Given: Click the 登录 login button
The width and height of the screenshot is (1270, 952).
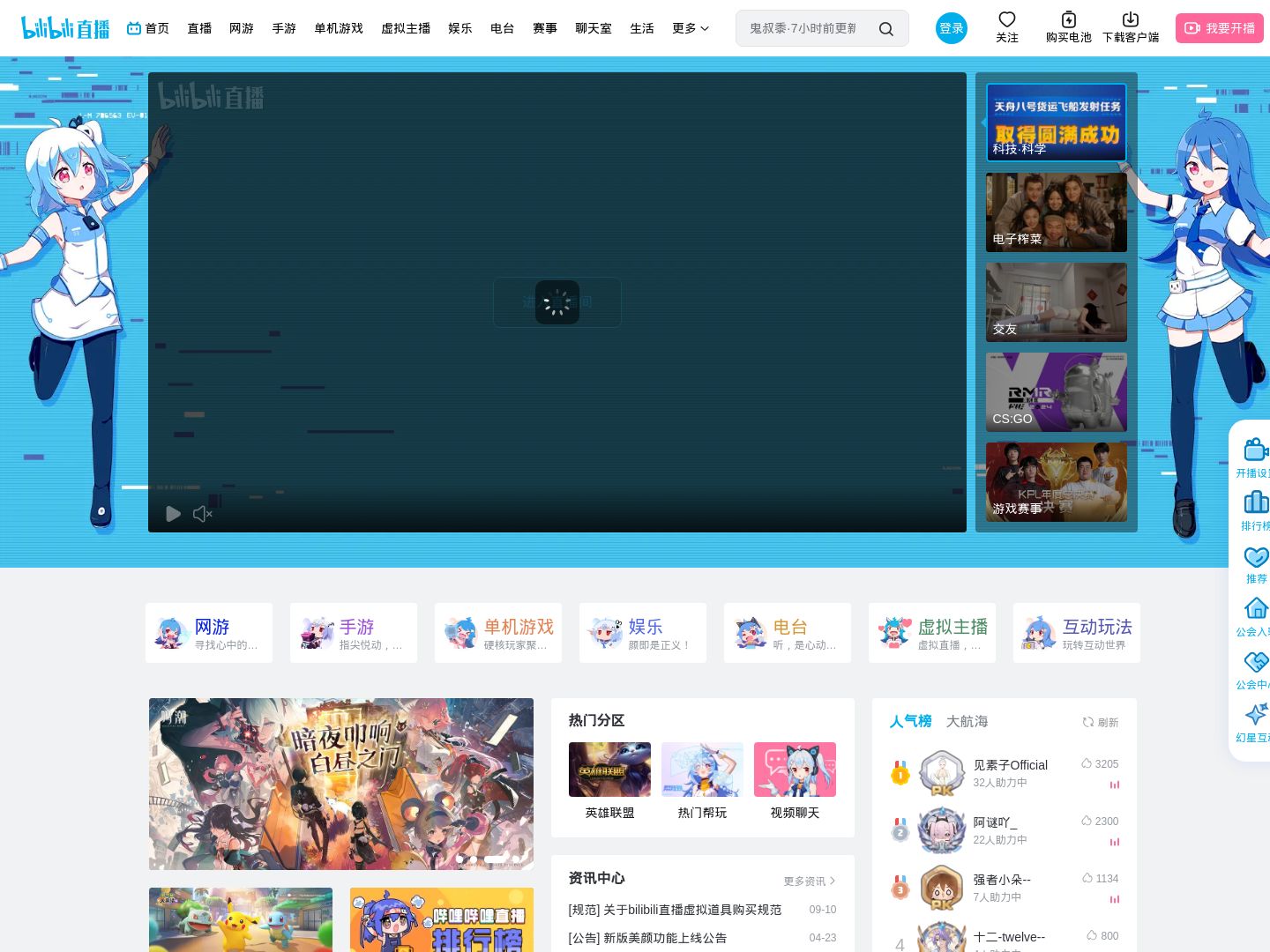Looking at the screenshot, I should point(952,28).
